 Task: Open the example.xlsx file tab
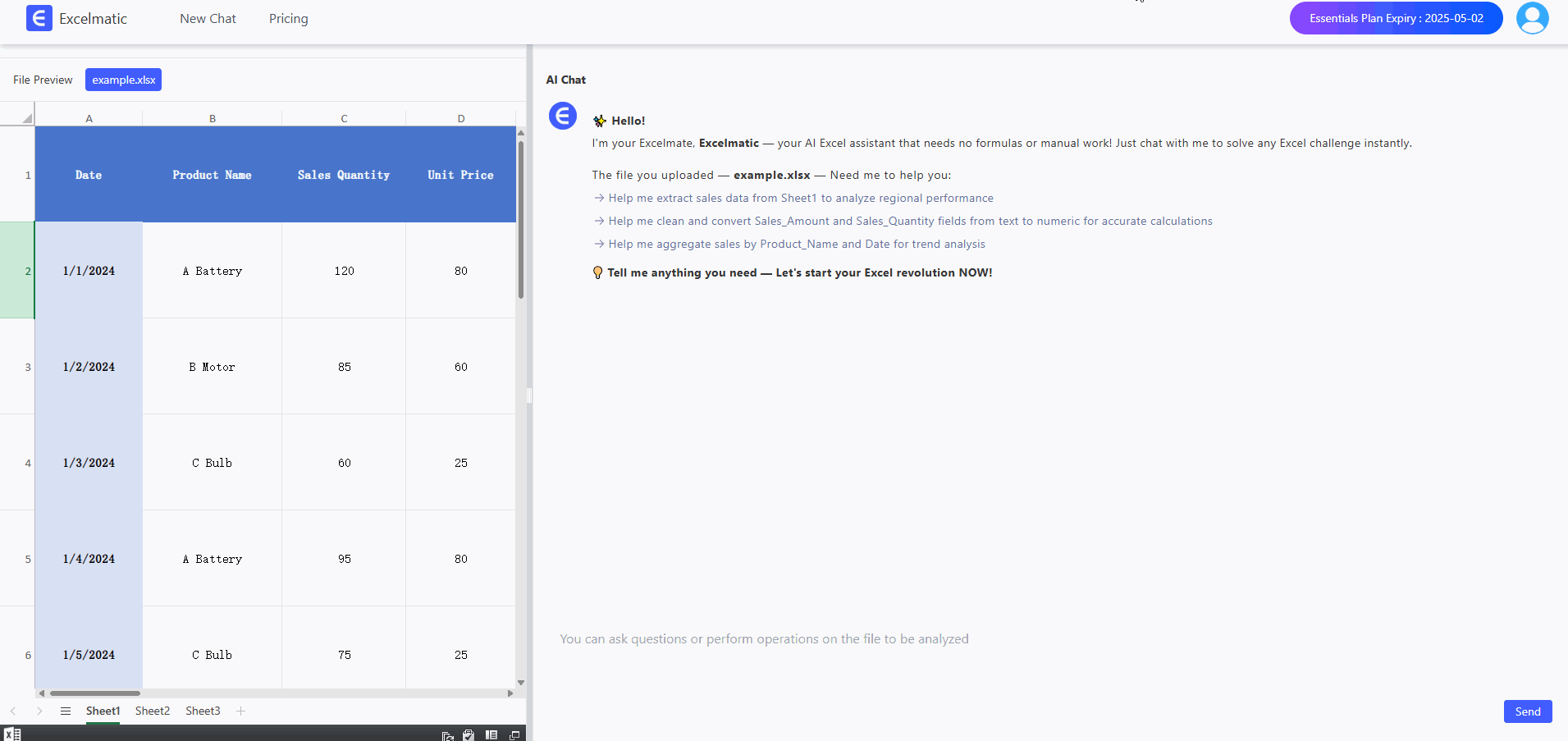pos(123,80)
